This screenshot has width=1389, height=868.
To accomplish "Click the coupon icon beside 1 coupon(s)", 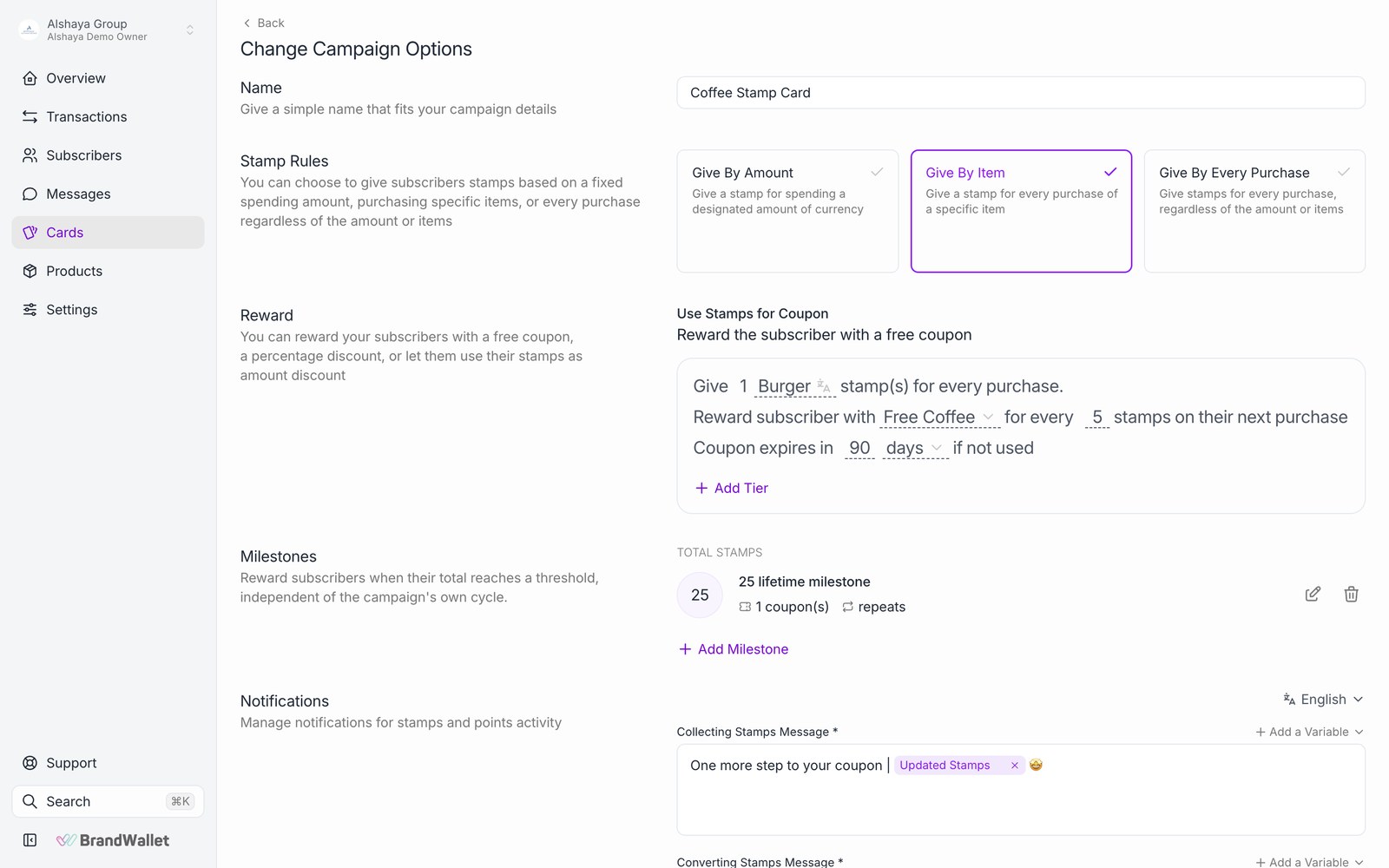I will [x=745, y=607].
